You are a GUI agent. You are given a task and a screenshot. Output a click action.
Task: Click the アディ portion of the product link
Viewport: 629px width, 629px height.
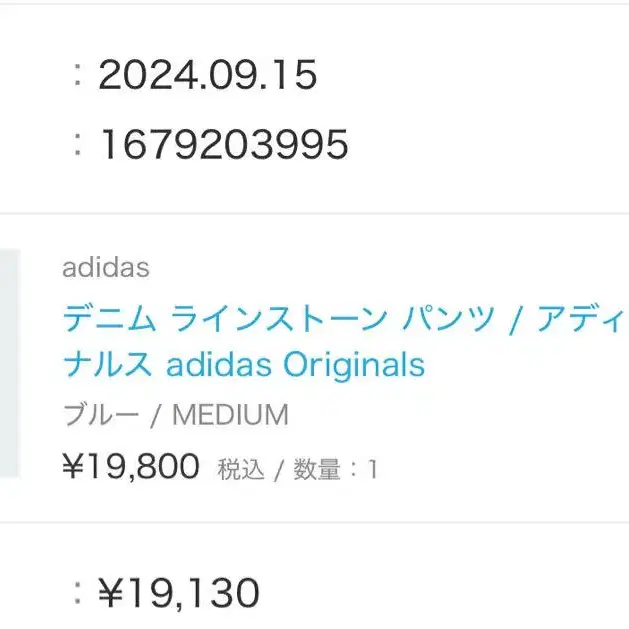(583, 319)
